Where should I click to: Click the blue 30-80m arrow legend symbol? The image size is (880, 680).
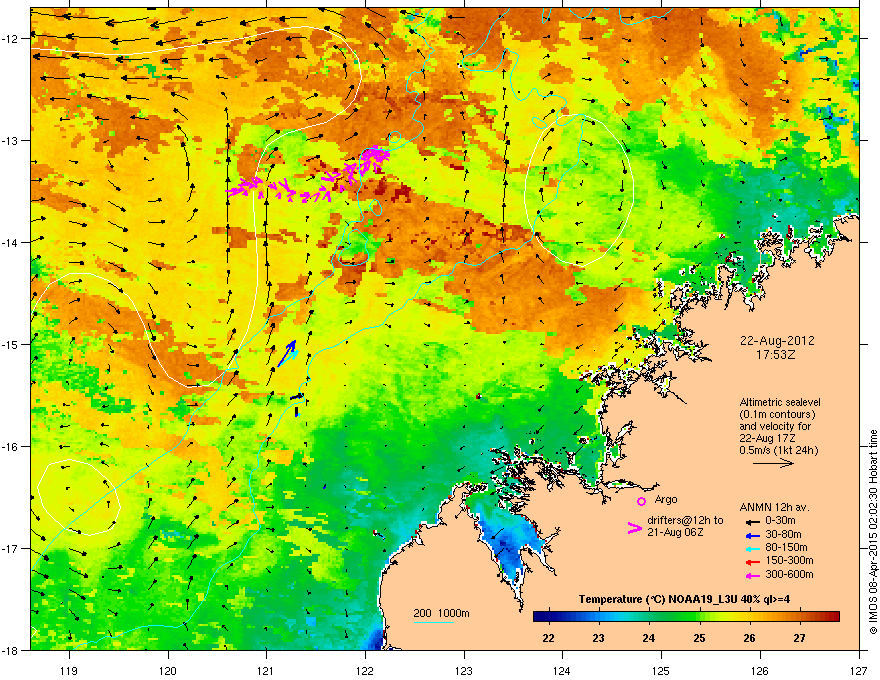tap(752, 535)
